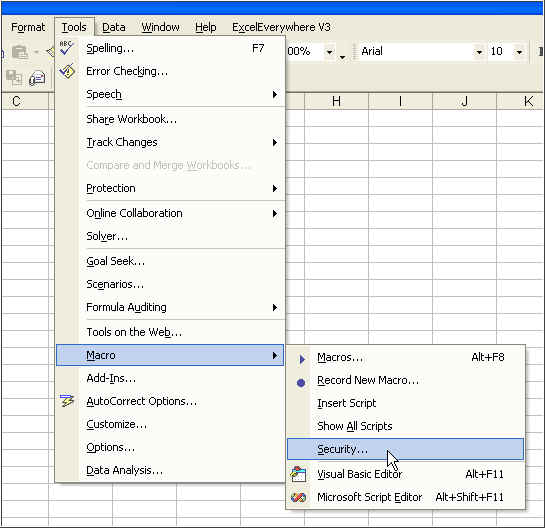The height and width of the screenshot is (528, 545).
Task: Expand the Protection submenu
Action: pyautogui.click(x=170, y=188)
